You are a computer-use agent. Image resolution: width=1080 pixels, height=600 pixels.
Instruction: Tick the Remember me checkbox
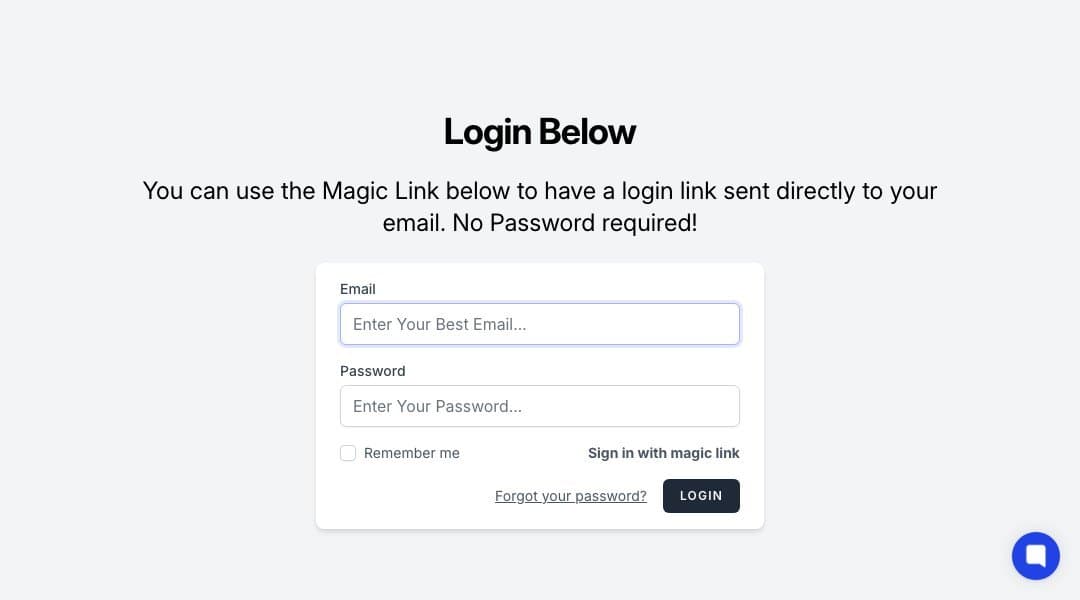click(348, 453)
